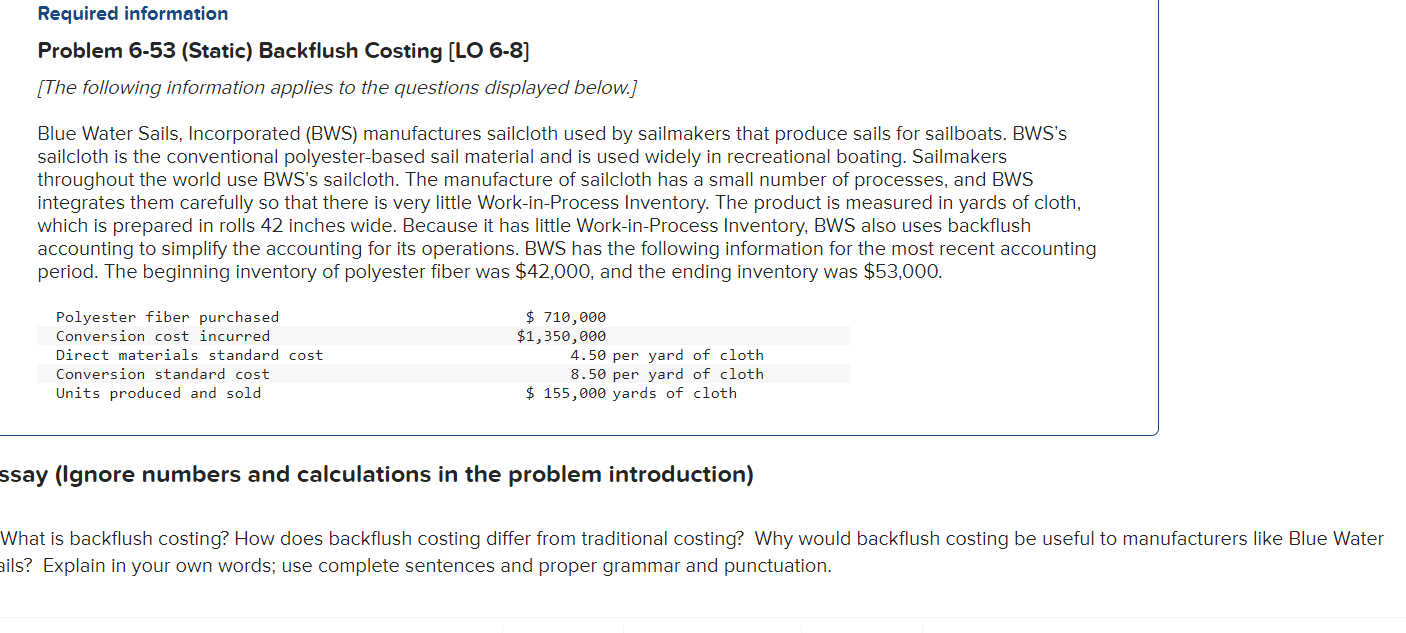Click the Essay "Ignore numbers and calculations" heading

pyautogui.click(x=377, y=474)
